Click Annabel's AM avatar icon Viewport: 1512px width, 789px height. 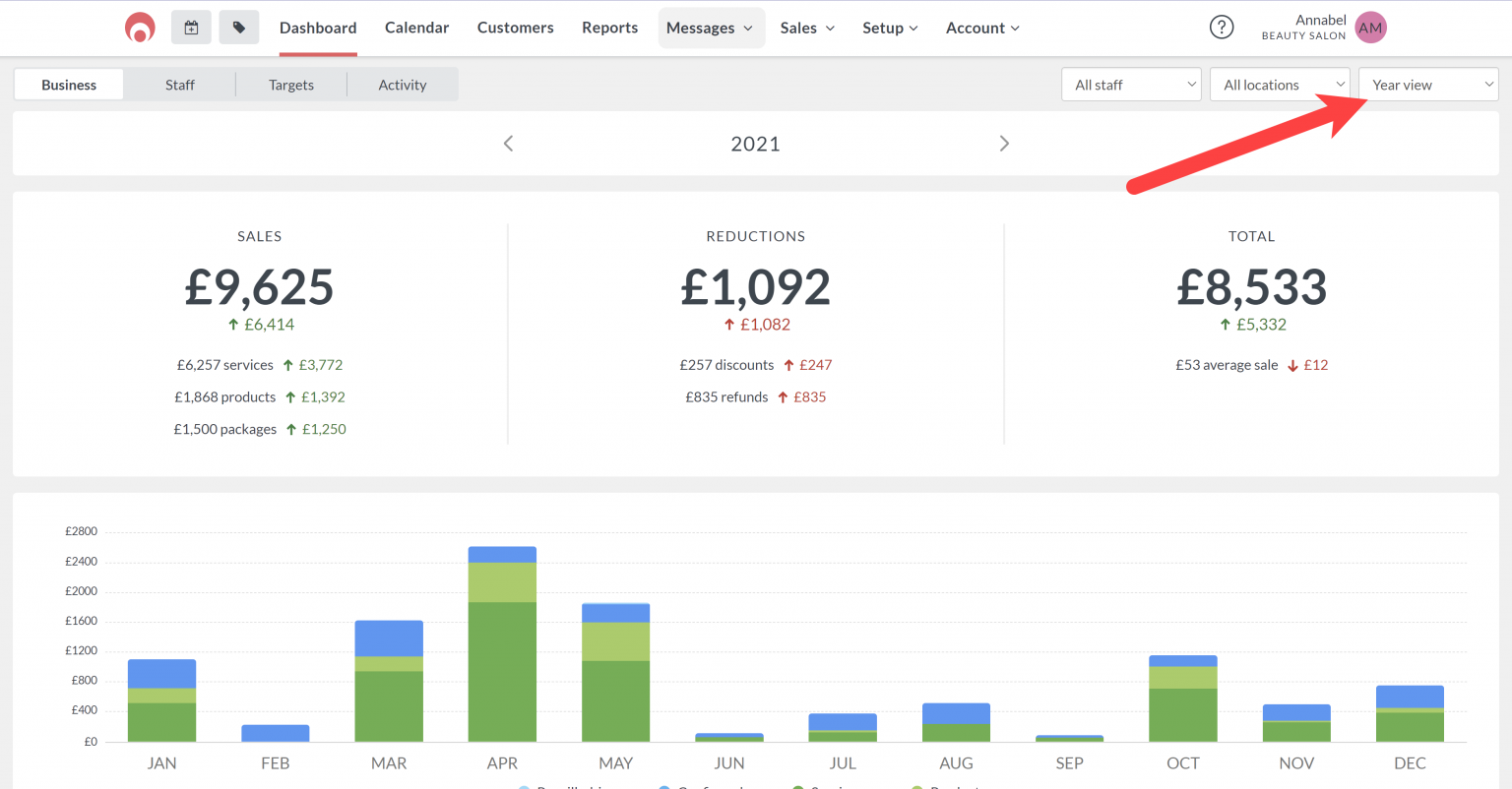click(x=1370, y=28)
